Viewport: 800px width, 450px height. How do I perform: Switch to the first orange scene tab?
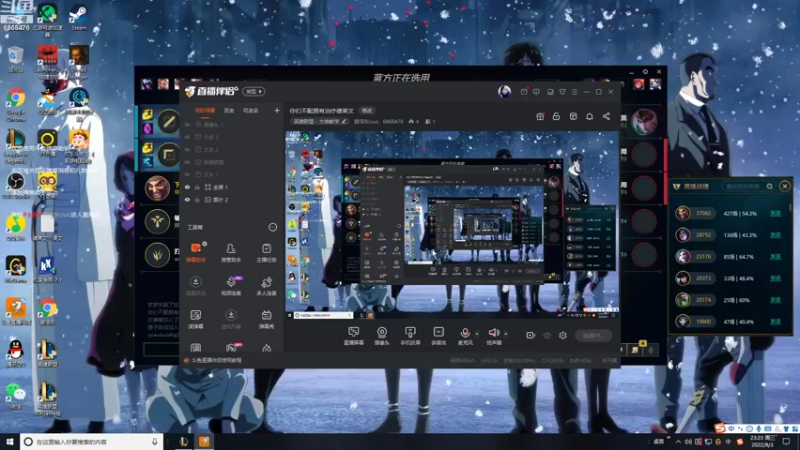pyautogui.click(x=205, y=110)
